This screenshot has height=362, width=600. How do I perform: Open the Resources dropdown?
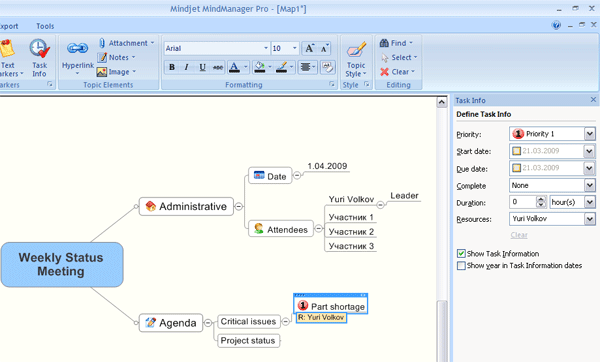click(590, 219)
